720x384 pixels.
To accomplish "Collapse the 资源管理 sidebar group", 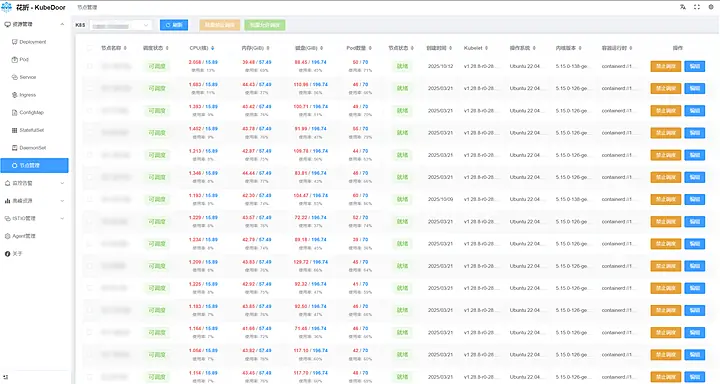I will point(62,24).
